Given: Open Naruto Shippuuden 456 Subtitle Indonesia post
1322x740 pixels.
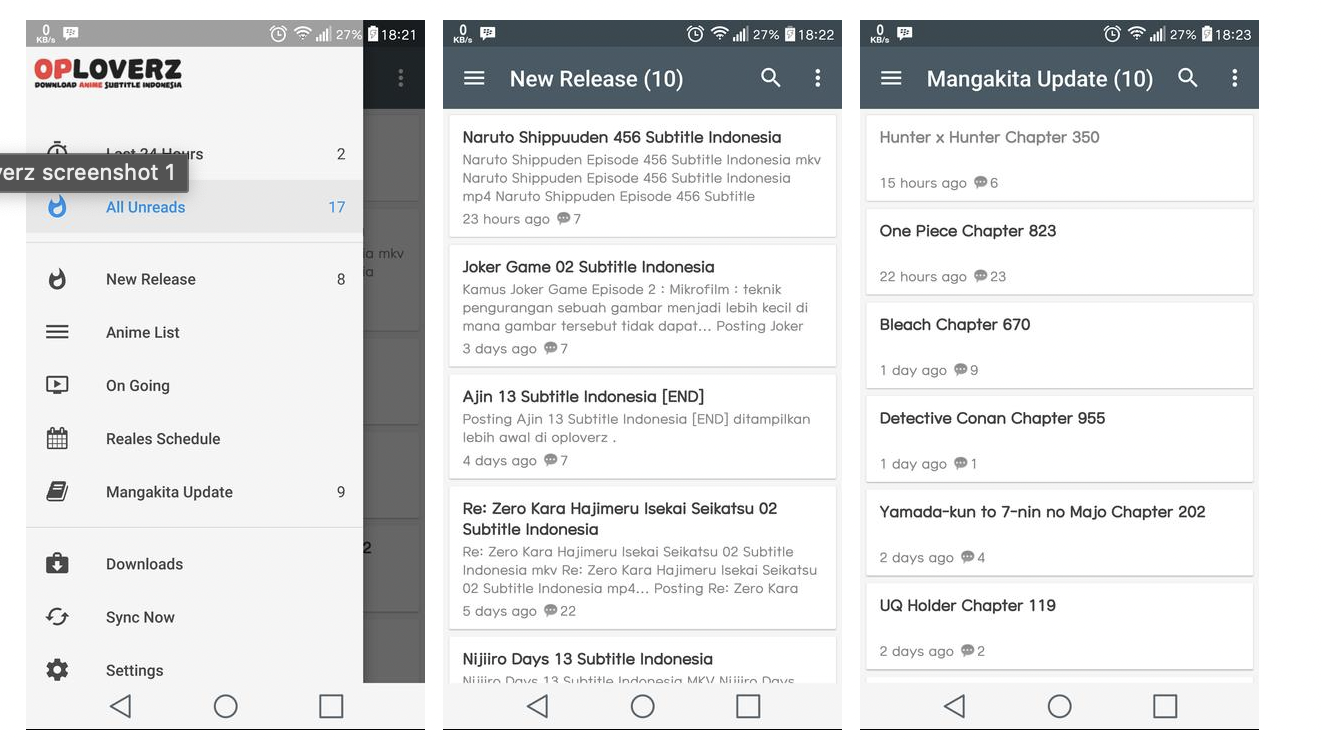Looking at the screenshot, I should [642, 176].
